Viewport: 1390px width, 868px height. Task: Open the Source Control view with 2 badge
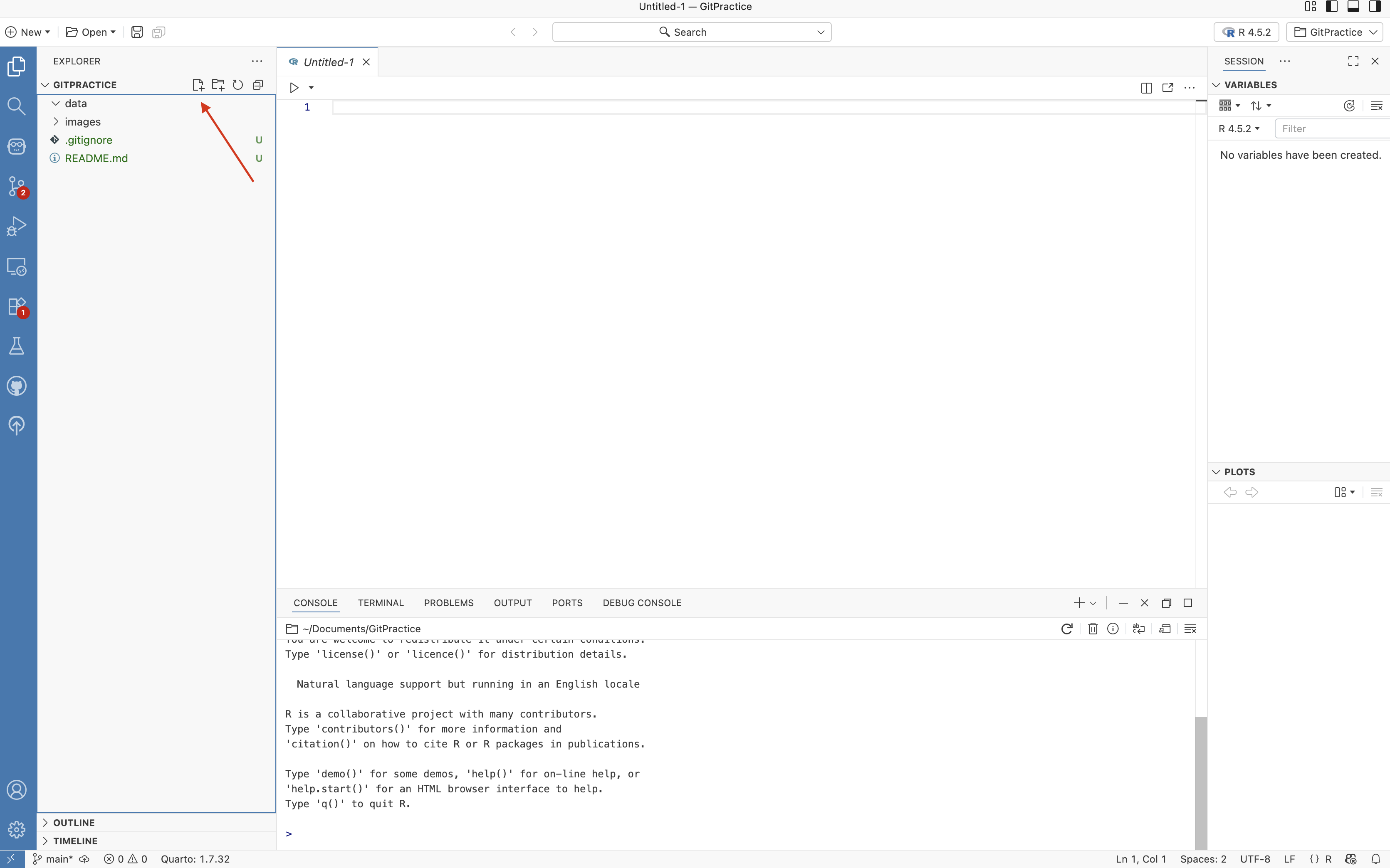coord(17,186)
